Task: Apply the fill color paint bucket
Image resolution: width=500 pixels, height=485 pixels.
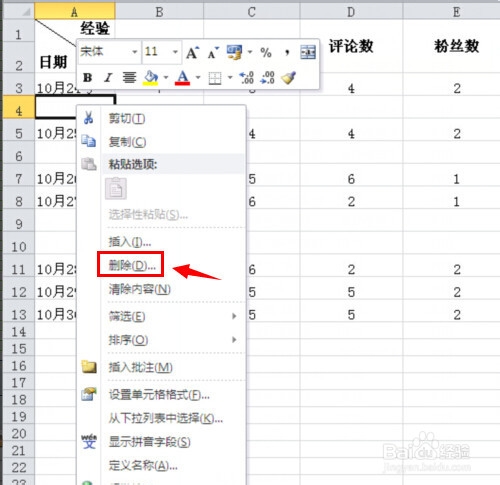Action: (x=151, y=78)
